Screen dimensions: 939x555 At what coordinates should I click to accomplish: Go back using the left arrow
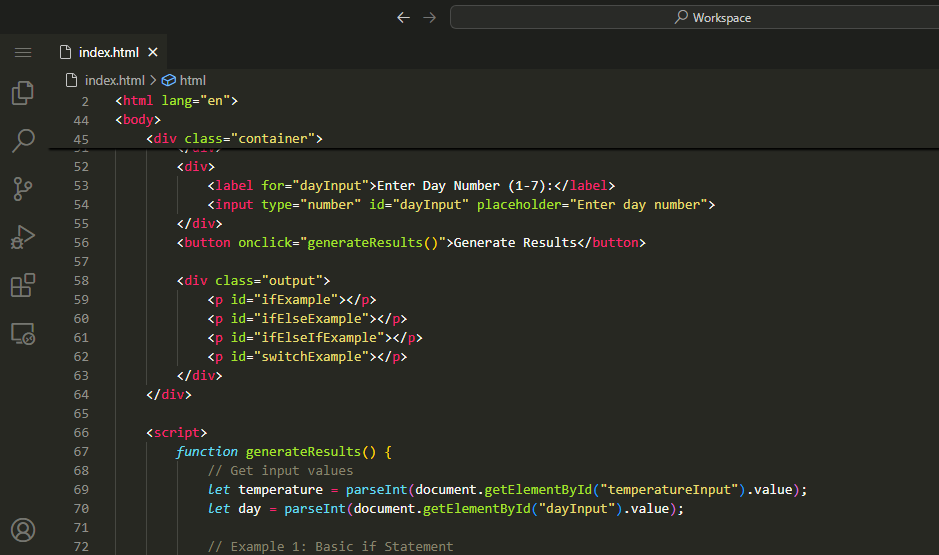tap(404, 17)
